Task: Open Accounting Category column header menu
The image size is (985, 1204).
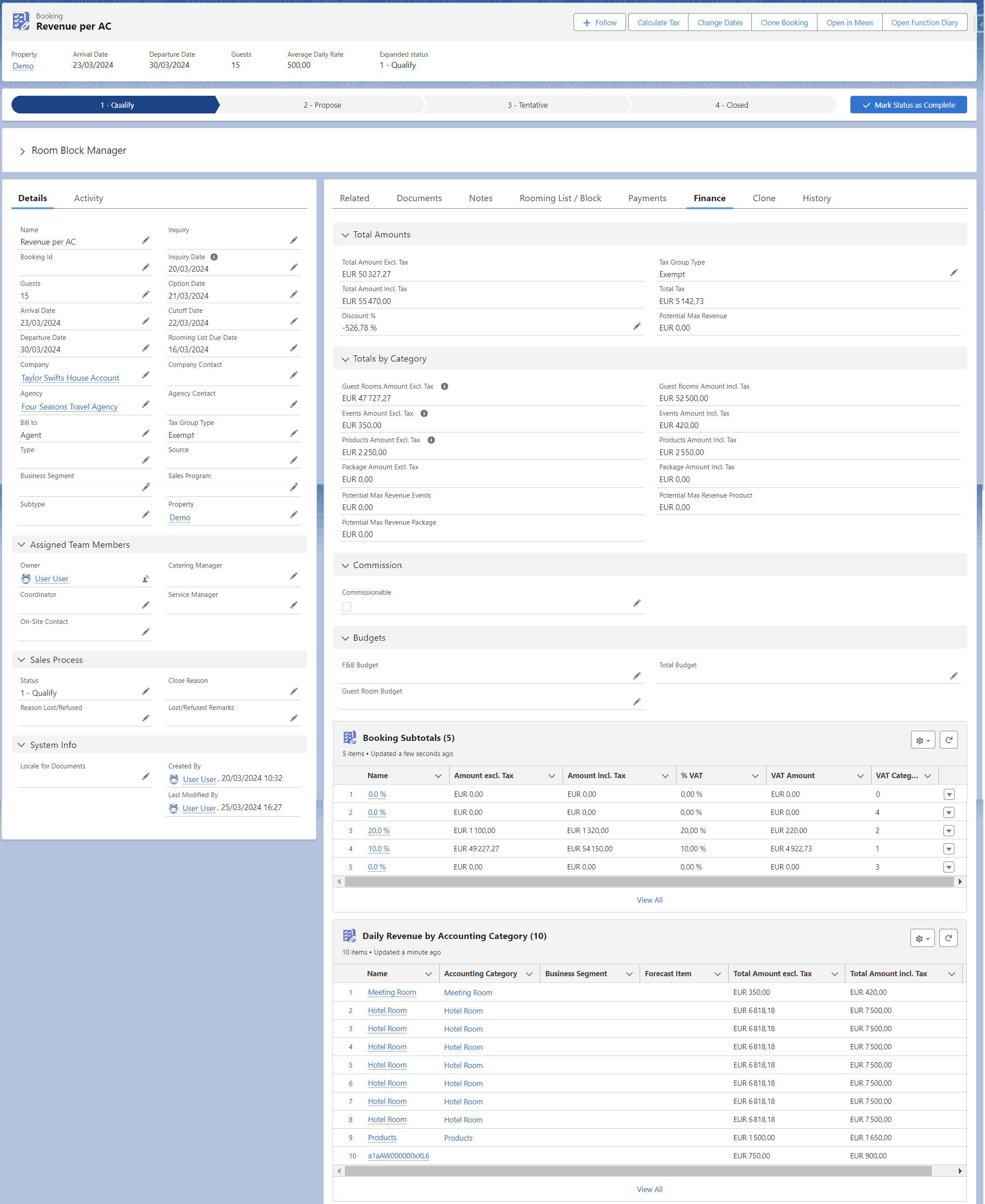Action: [x=529, y=974]
